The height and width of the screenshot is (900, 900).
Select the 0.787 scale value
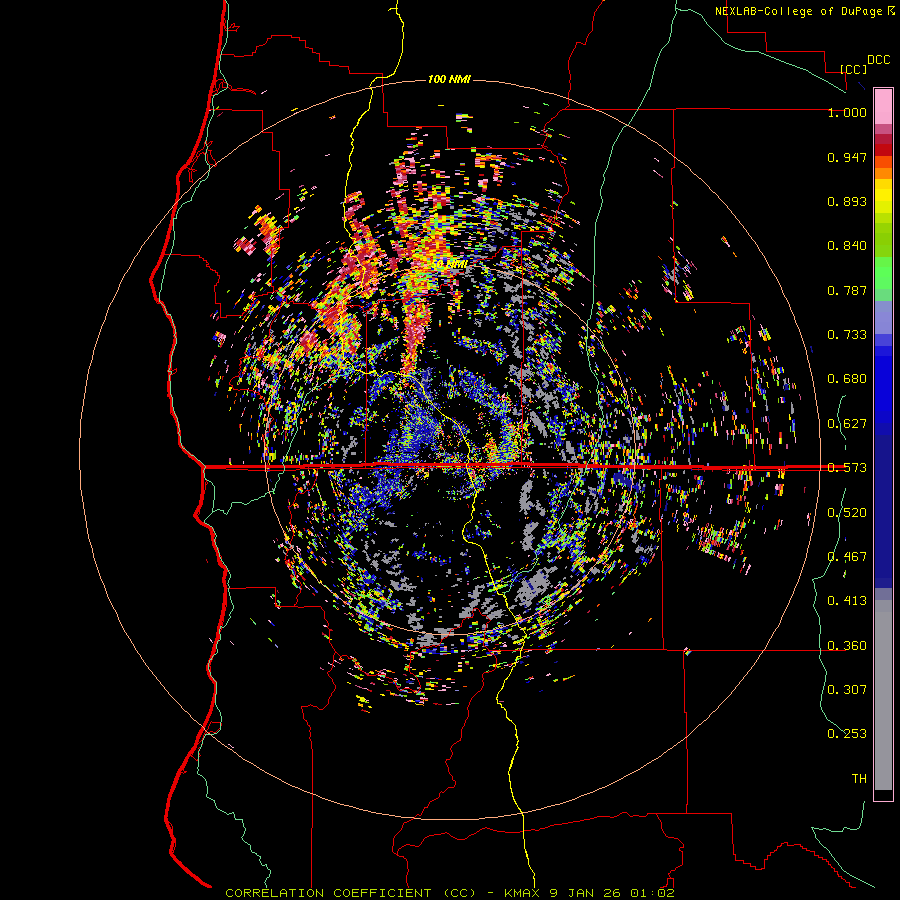[847, 290]
